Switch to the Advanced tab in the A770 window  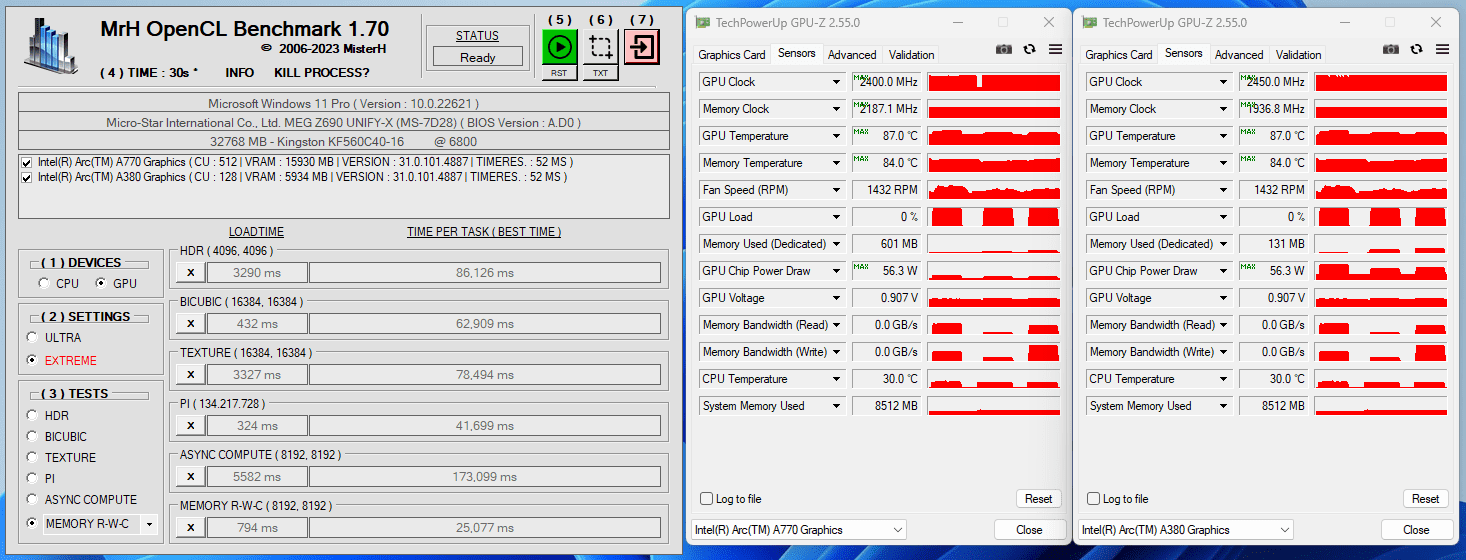(852, 55)
